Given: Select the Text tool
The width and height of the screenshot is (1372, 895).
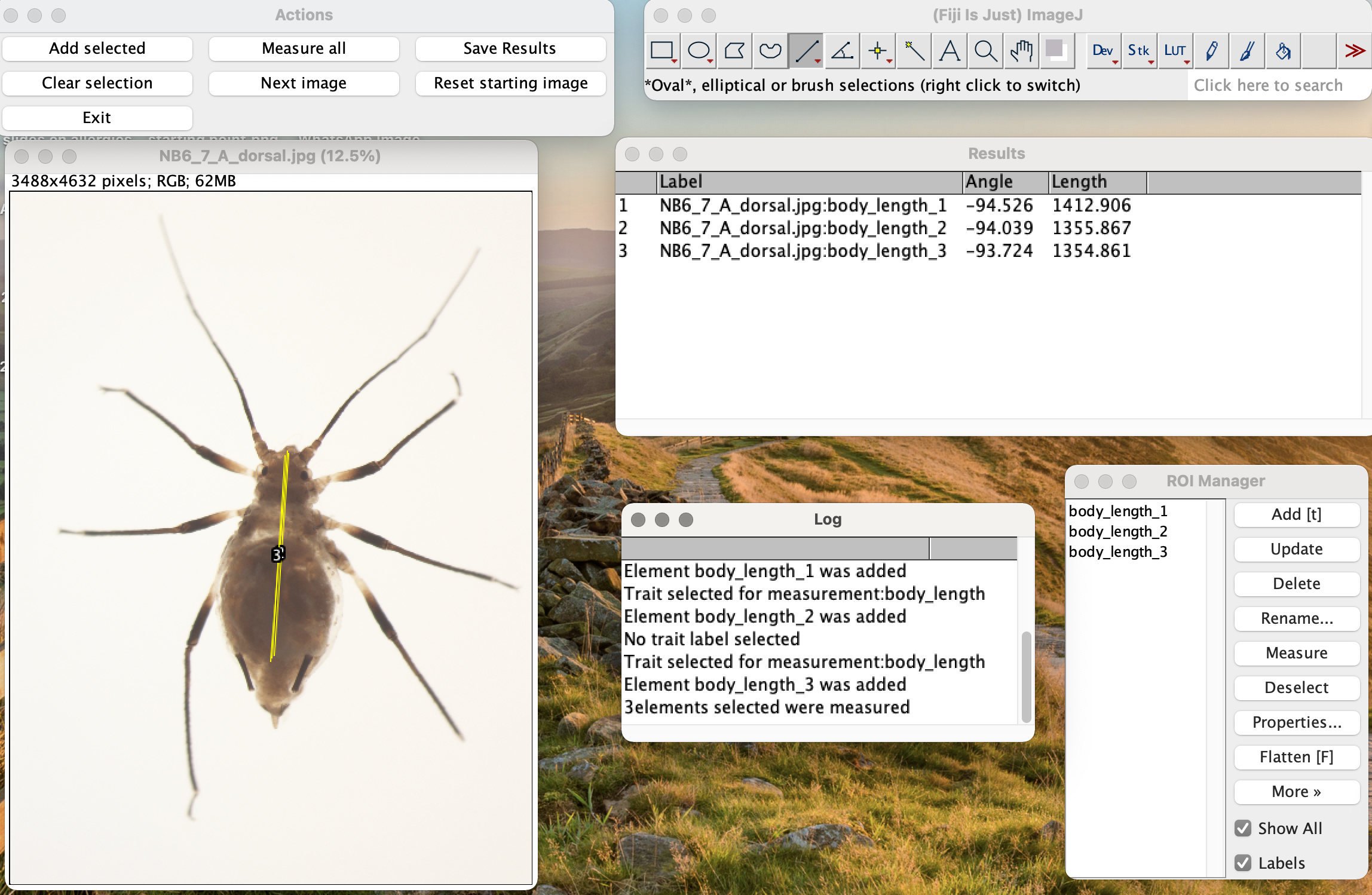Looking at the screenshot, I should pos(950,51).
